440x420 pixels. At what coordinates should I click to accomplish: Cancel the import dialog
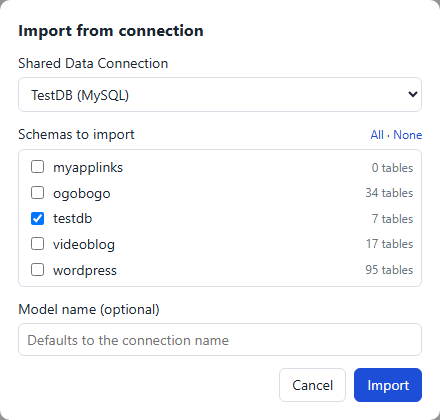tap(312, 385)
